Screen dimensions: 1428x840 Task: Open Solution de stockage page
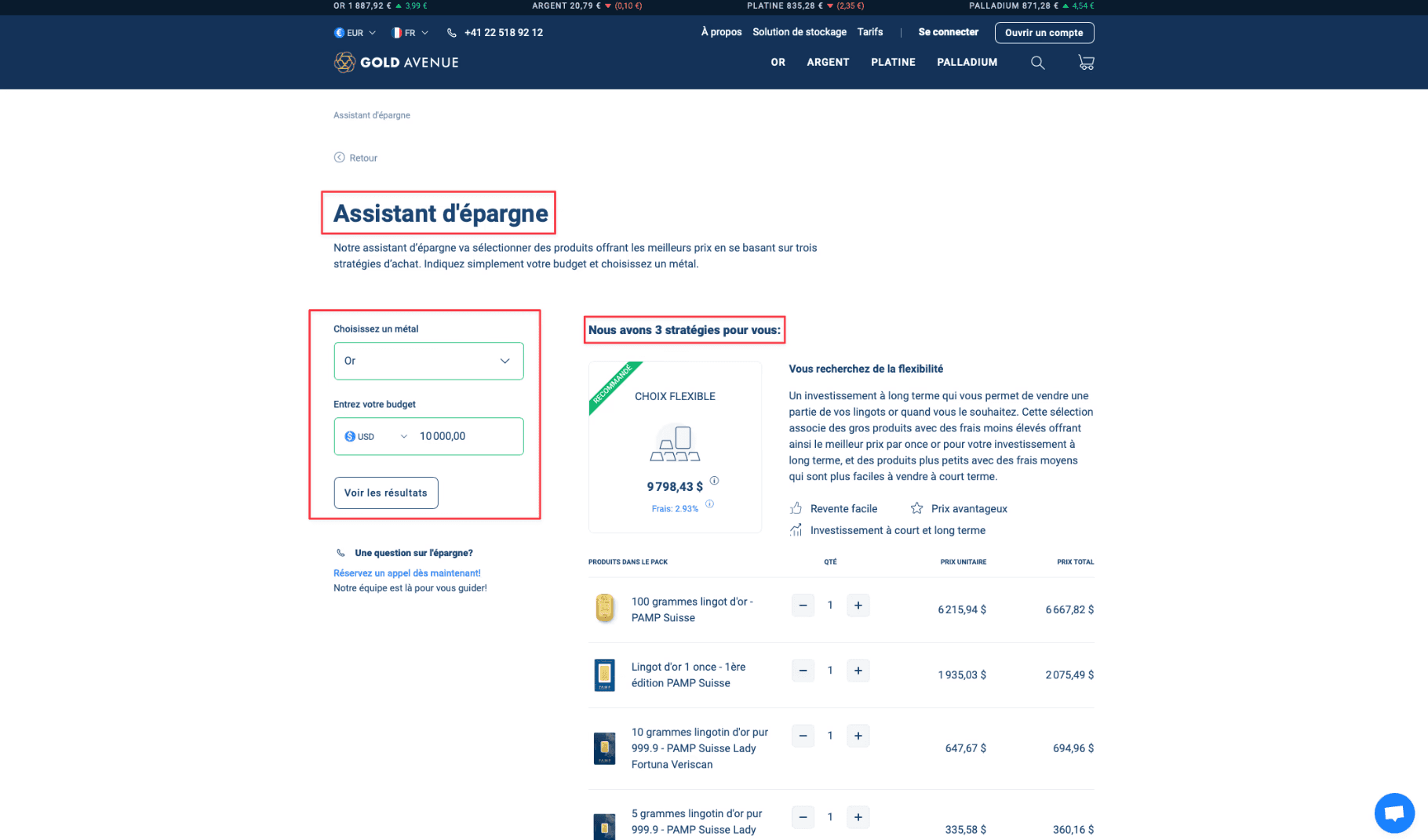(x=800, y=32)
